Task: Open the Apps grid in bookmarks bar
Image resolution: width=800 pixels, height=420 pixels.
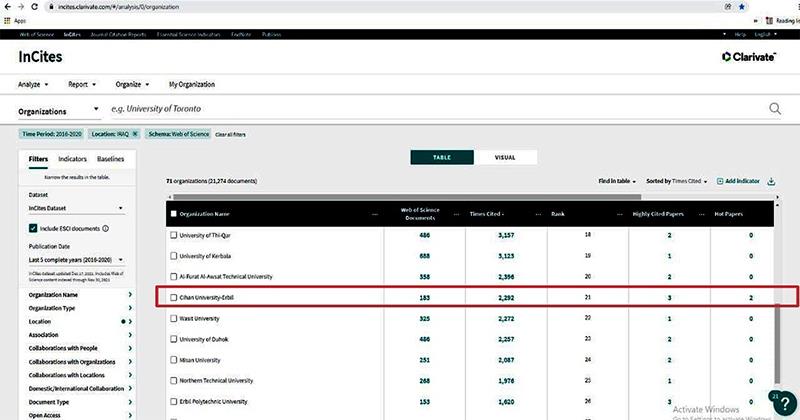Action: pyautogui.click(x=7, y=20)
